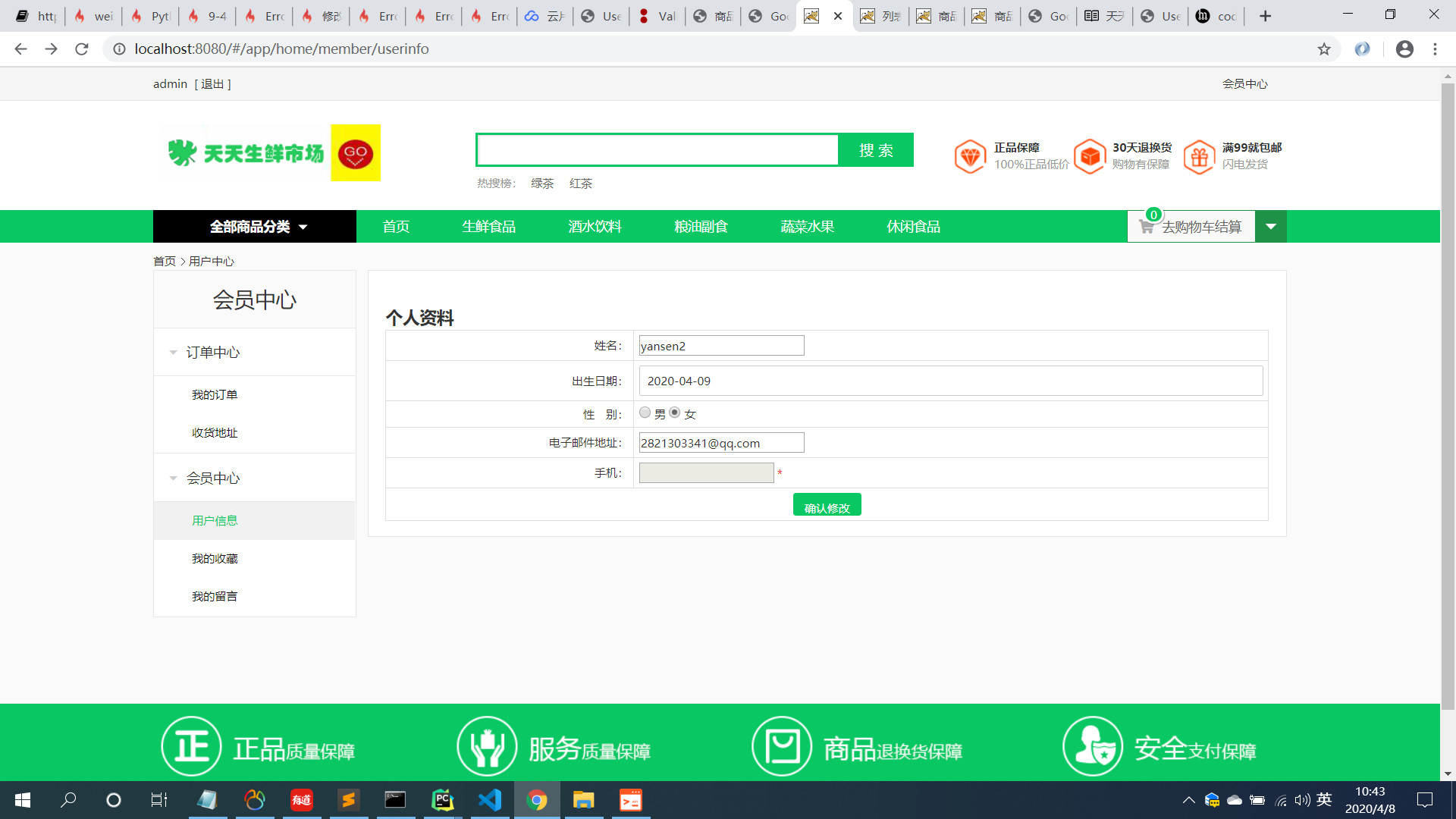This screenshot has width=1456, height=819.
Task: Open the 会员中心 link at top right
Action: coord(1245,84)
